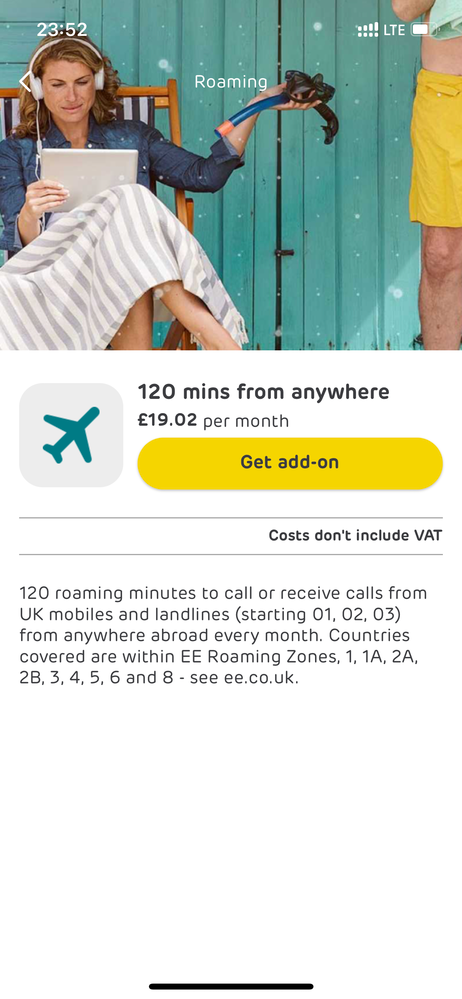Tap the LTE network indicator

click(394, 30)
